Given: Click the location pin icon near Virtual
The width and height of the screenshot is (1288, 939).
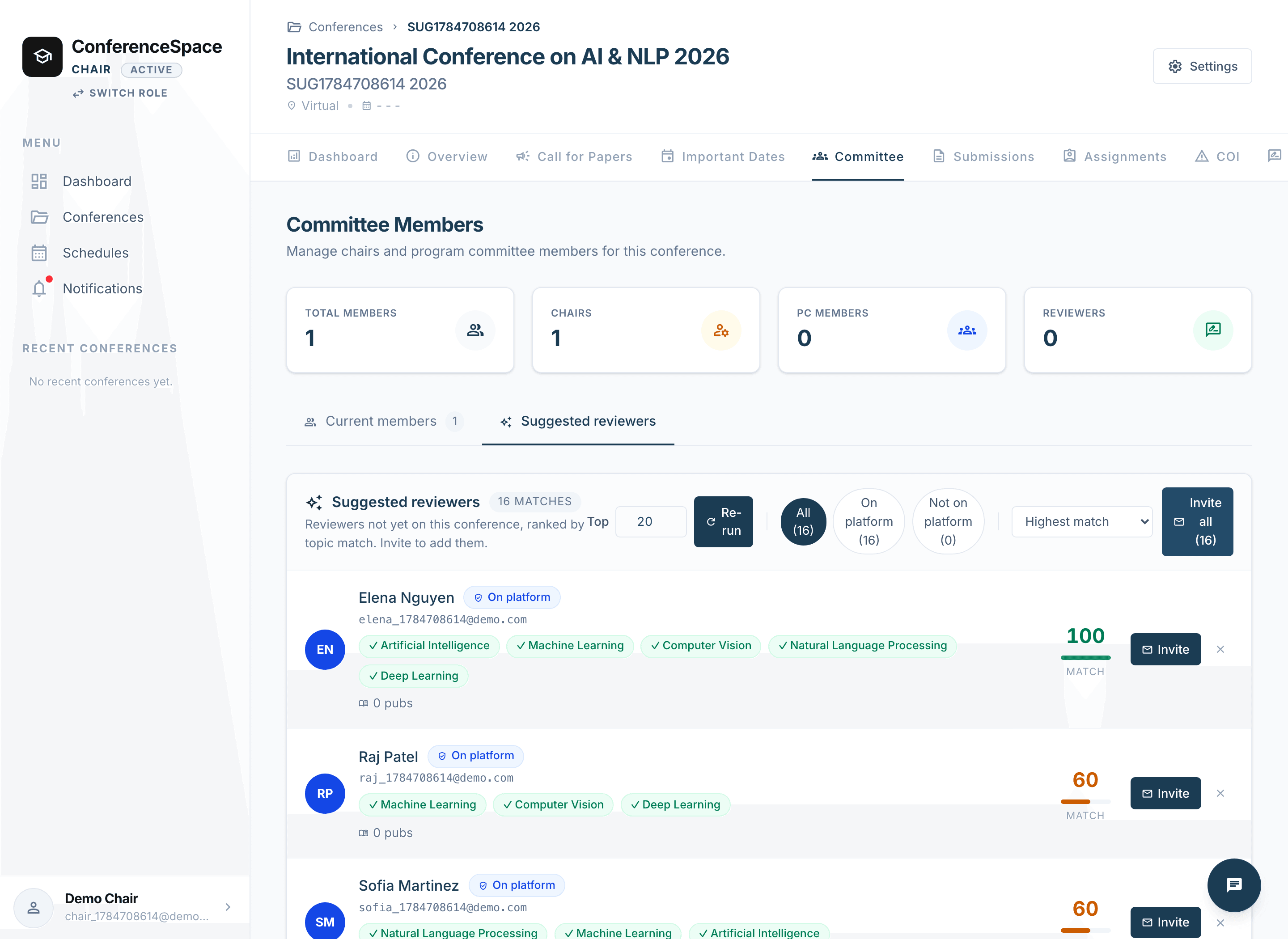Looking at the screenshot, I should (292, 106).
